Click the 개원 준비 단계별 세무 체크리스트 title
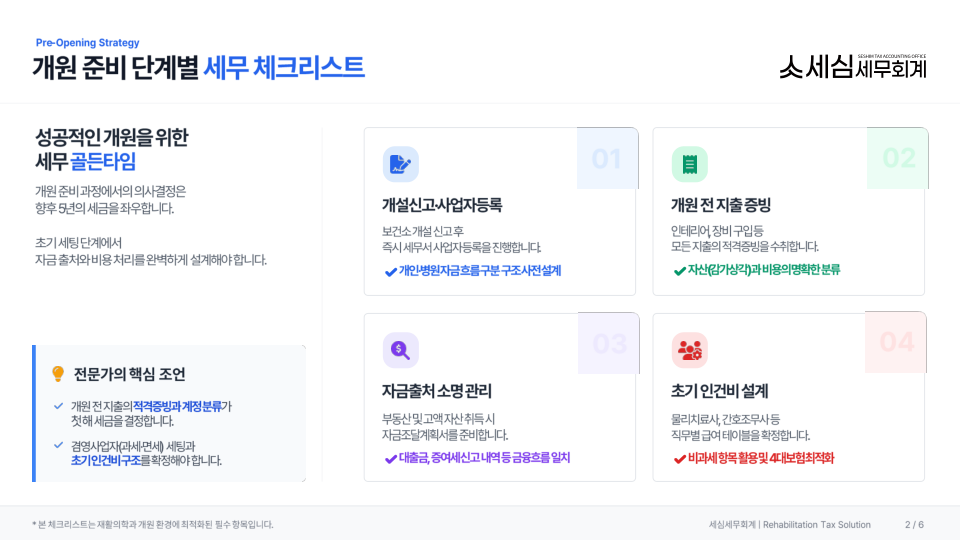 point(198,68)
